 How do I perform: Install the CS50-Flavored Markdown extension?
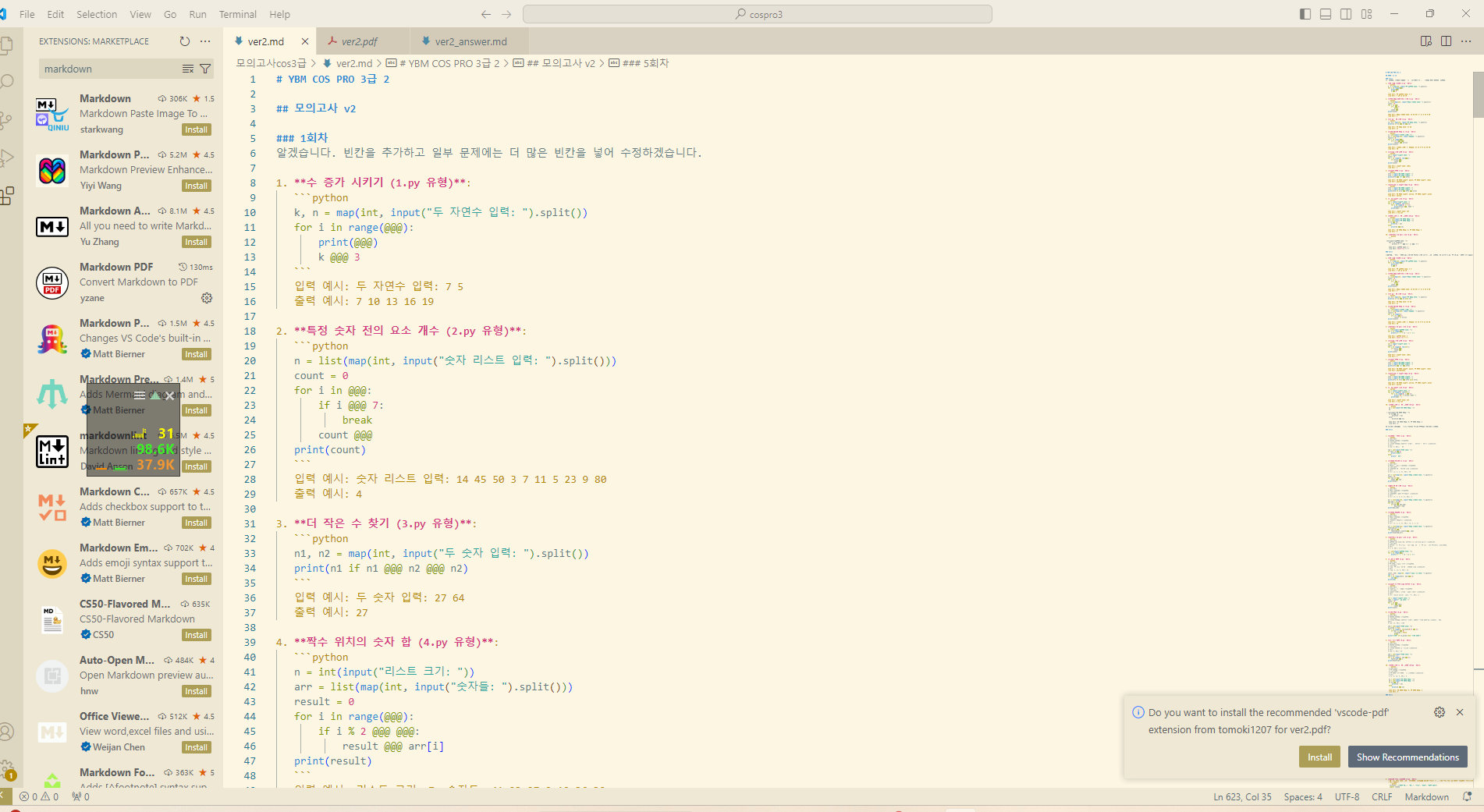[197, 635]
